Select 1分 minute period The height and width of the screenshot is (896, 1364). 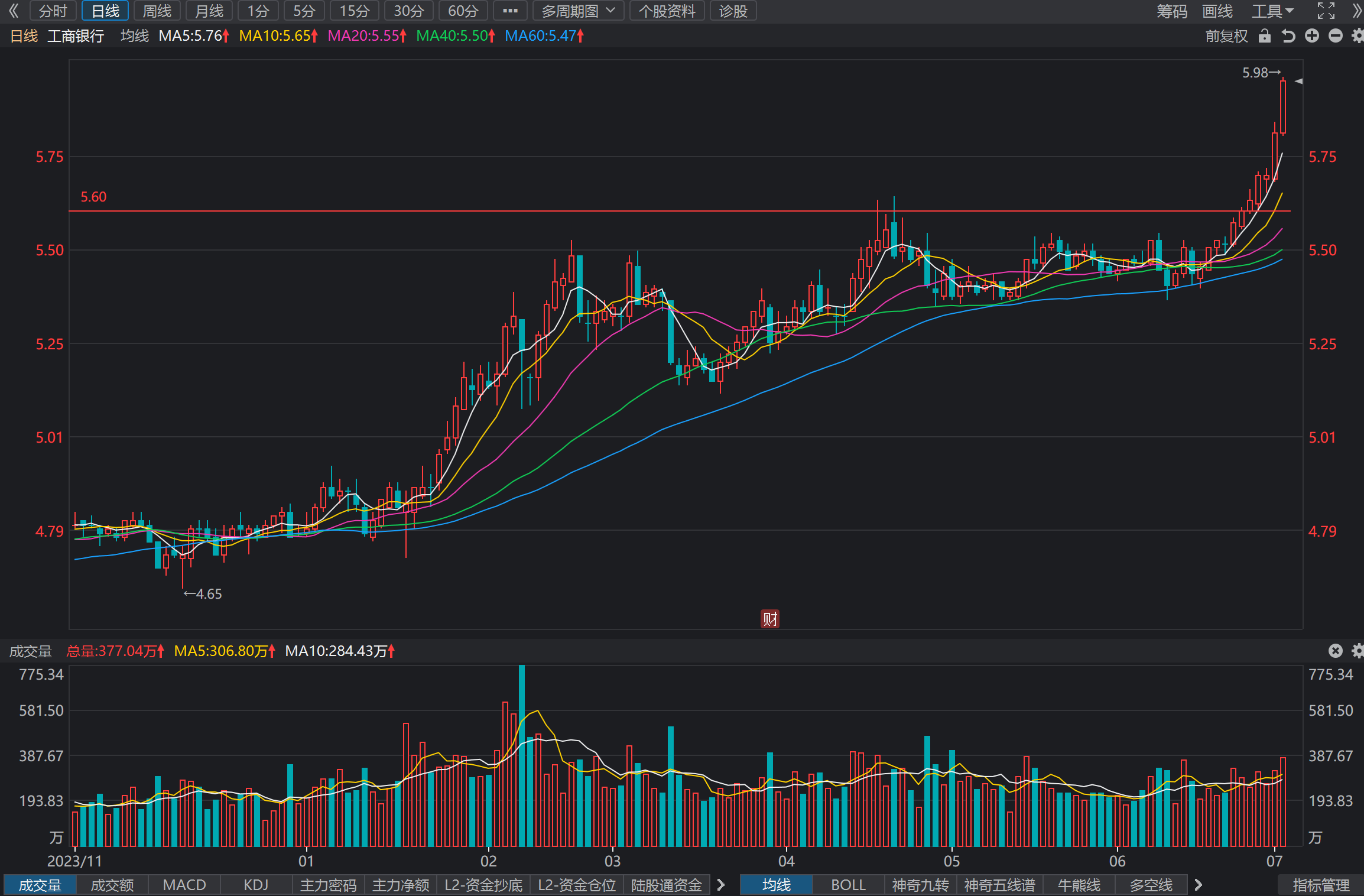[x=258, y=11]
